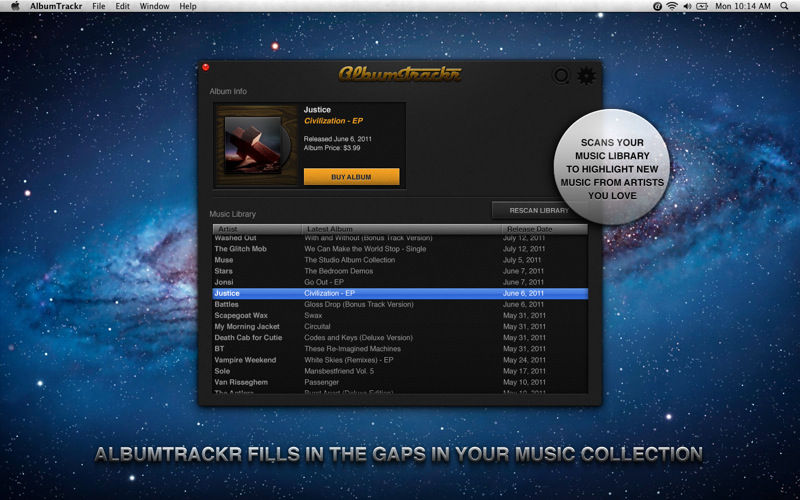Click album 'Circuital'

317,327
